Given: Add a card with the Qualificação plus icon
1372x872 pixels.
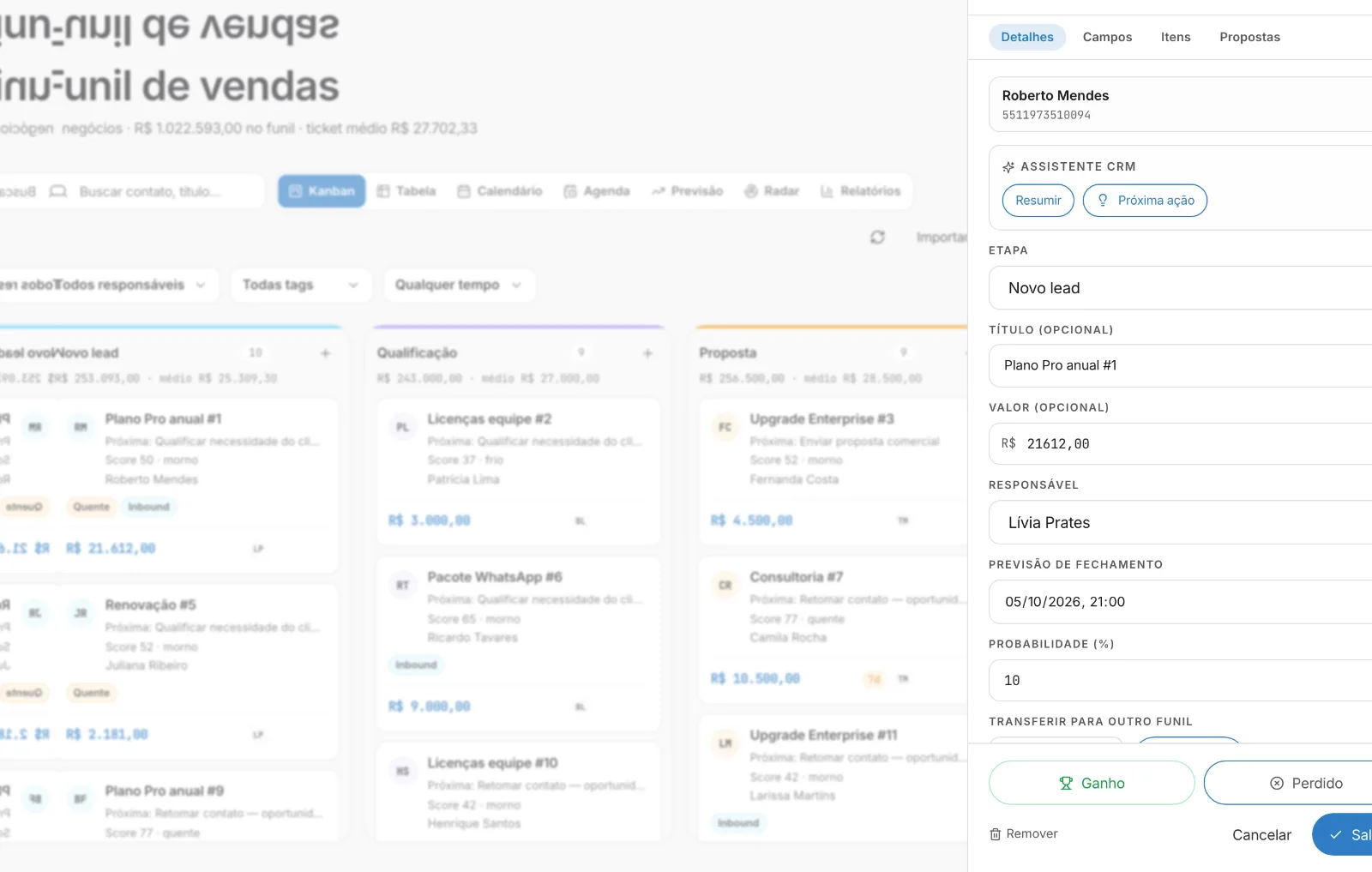Looking at the screenshot, I should coord(647,353).
